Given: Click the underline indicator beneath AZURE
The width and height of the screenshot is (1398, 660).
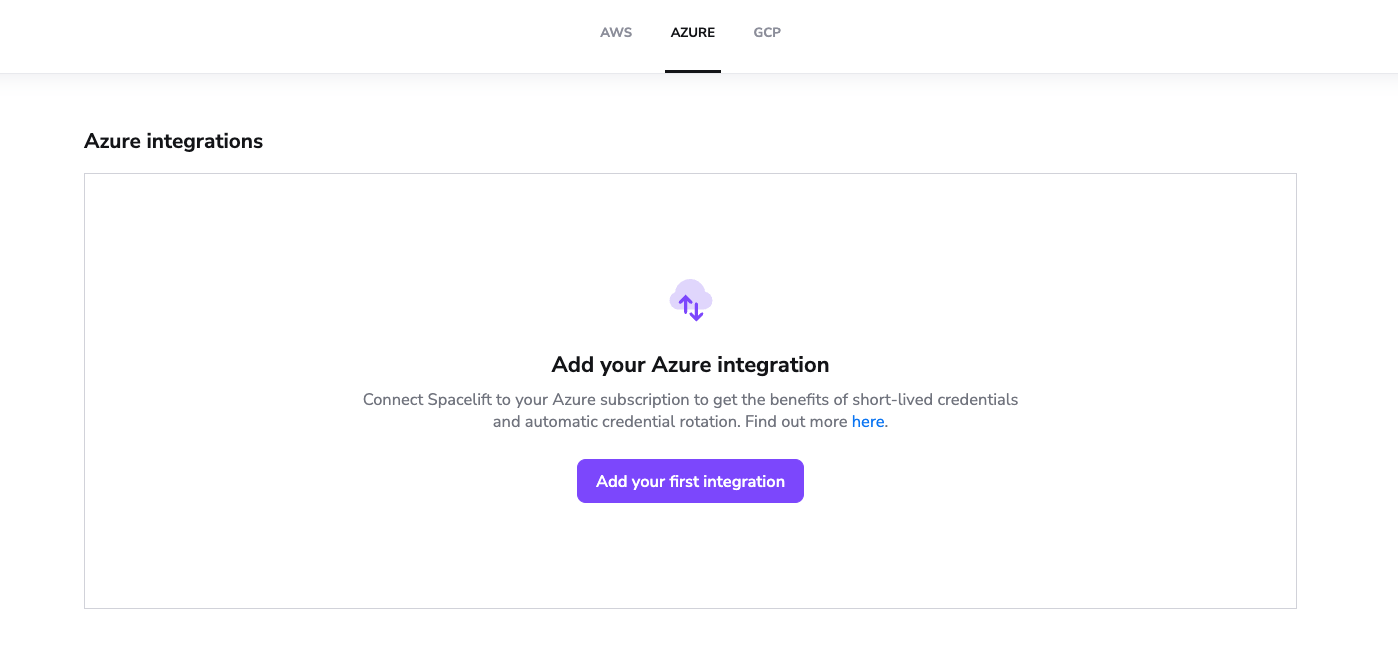Looking at the screenshot, I should [x=693, y=71].
